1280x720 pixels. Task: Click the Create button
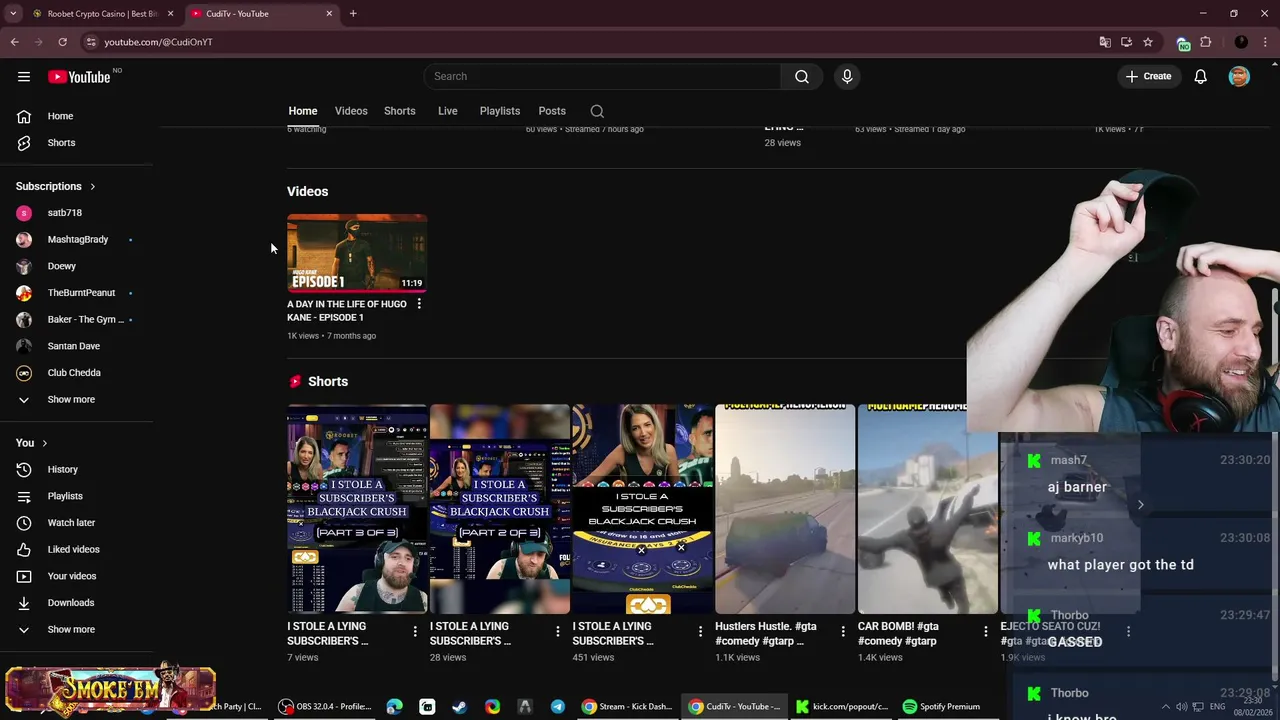coord(1148,76)
